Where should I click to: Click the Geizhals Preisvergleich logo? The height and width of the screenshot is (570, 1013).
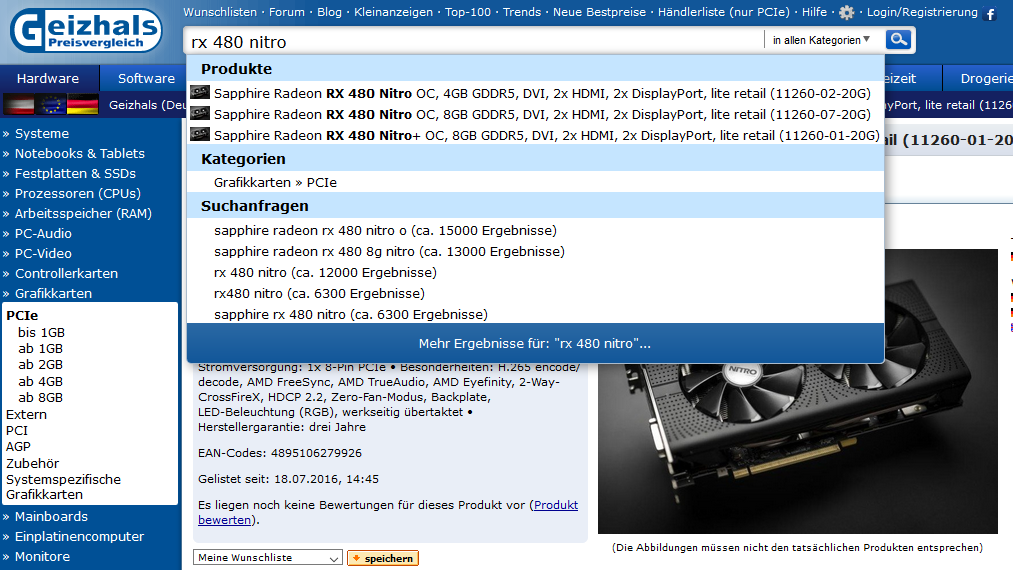(87, 30)
